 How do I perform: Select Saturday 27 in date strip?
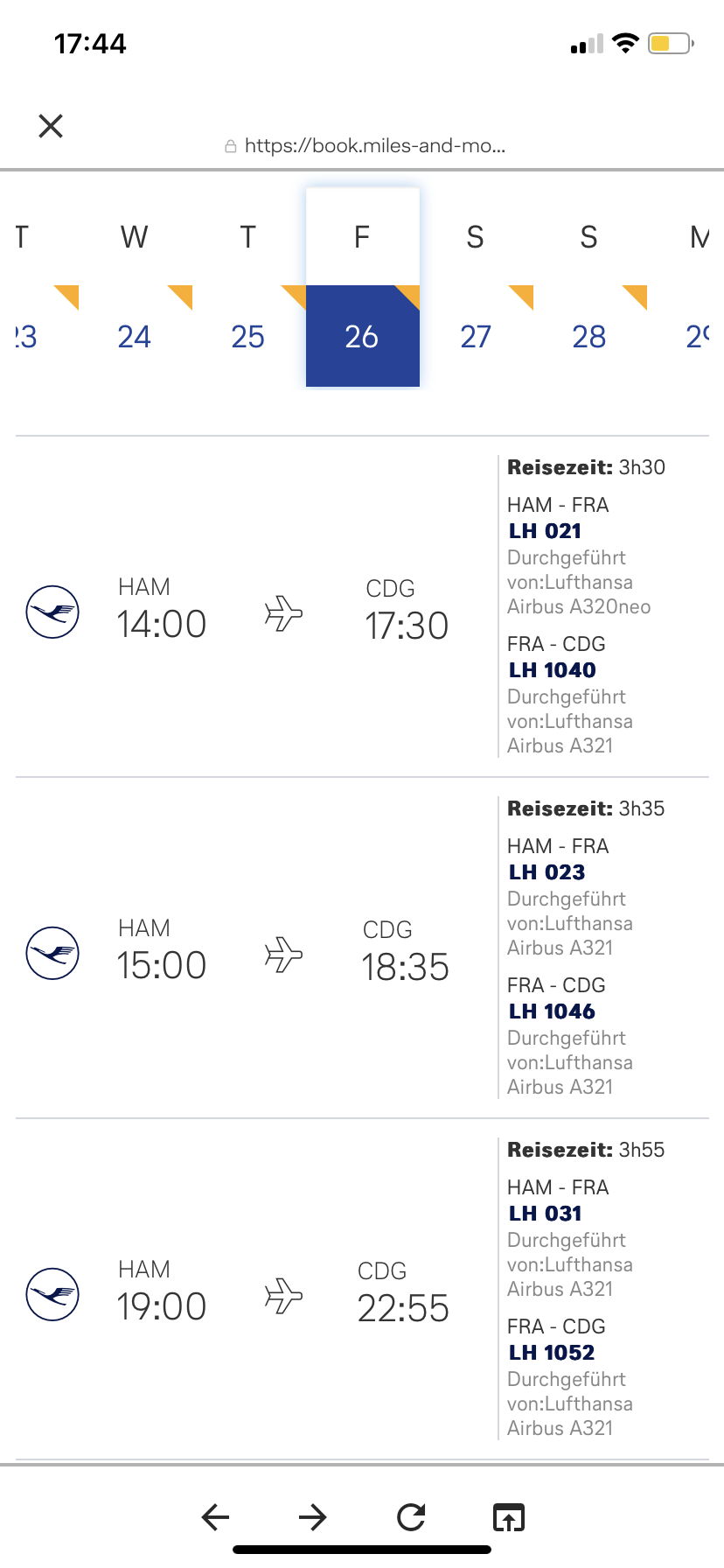tap(476, 336)
